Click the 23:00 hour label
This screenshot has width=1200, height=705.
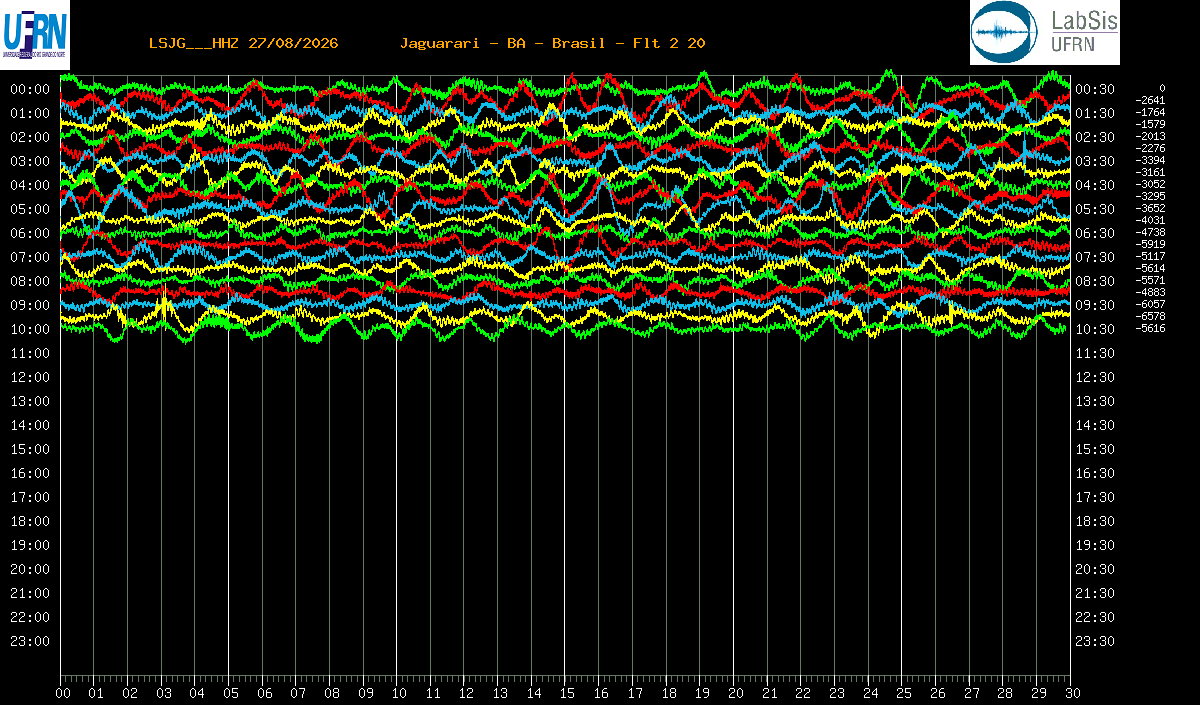click(30, 641)
